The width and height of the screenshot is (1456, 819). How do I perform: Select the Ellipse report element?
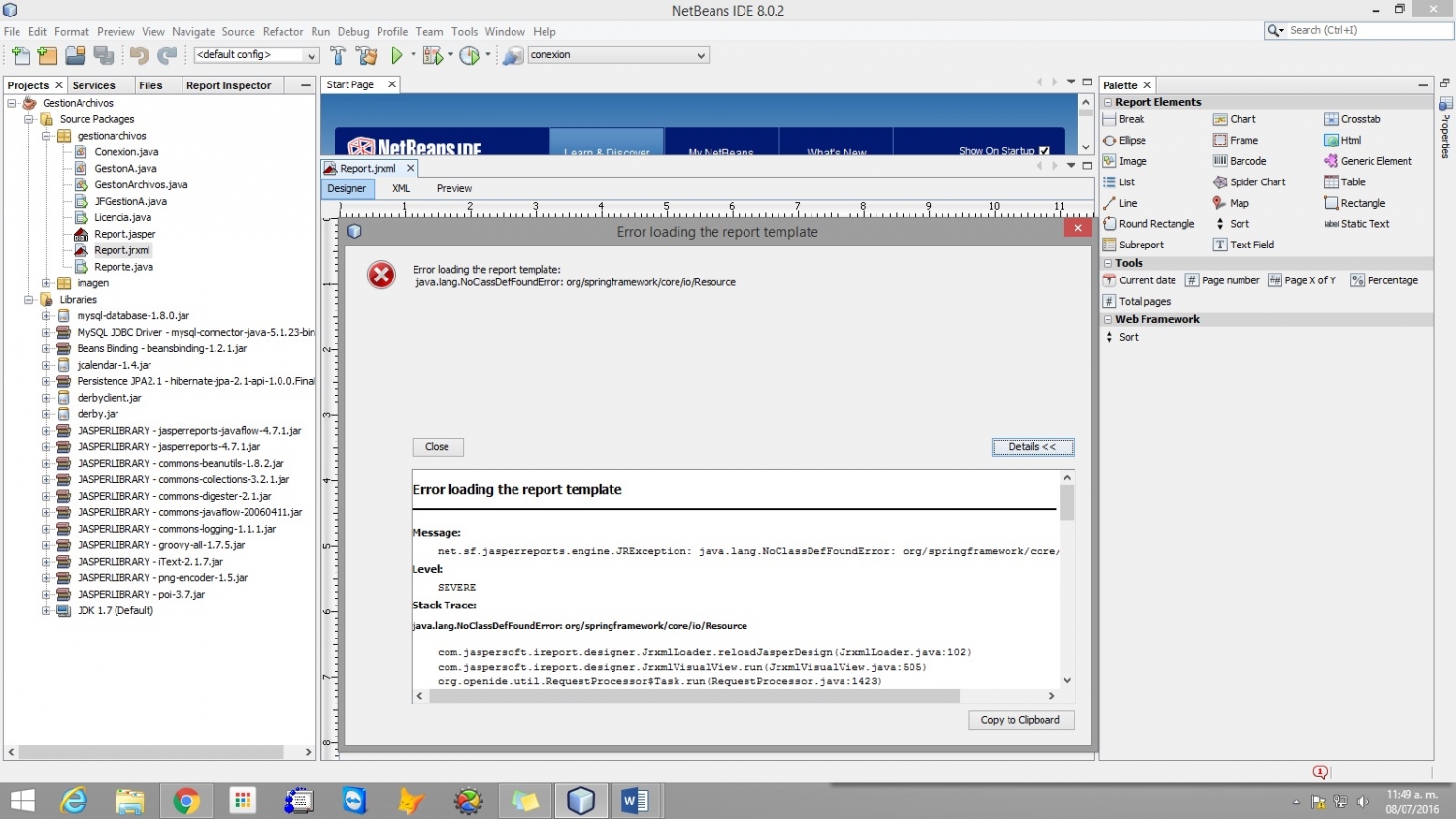tap(1124, 141)
